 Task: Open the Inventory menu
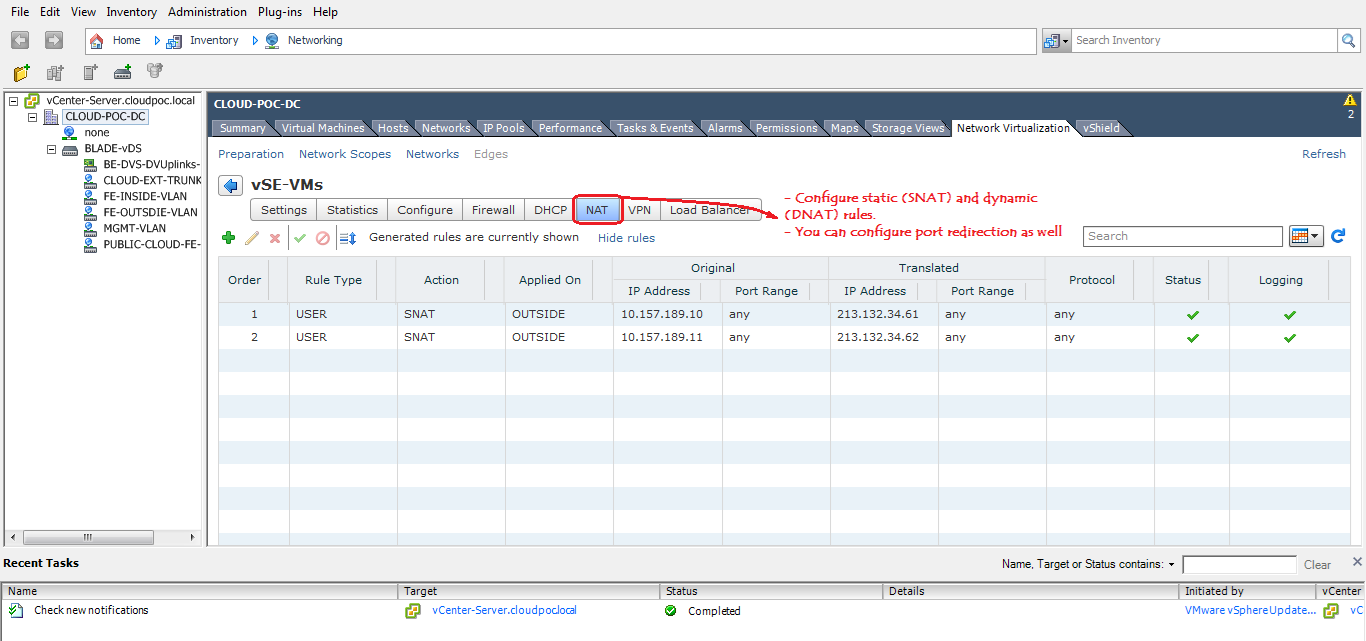(131, 11)
